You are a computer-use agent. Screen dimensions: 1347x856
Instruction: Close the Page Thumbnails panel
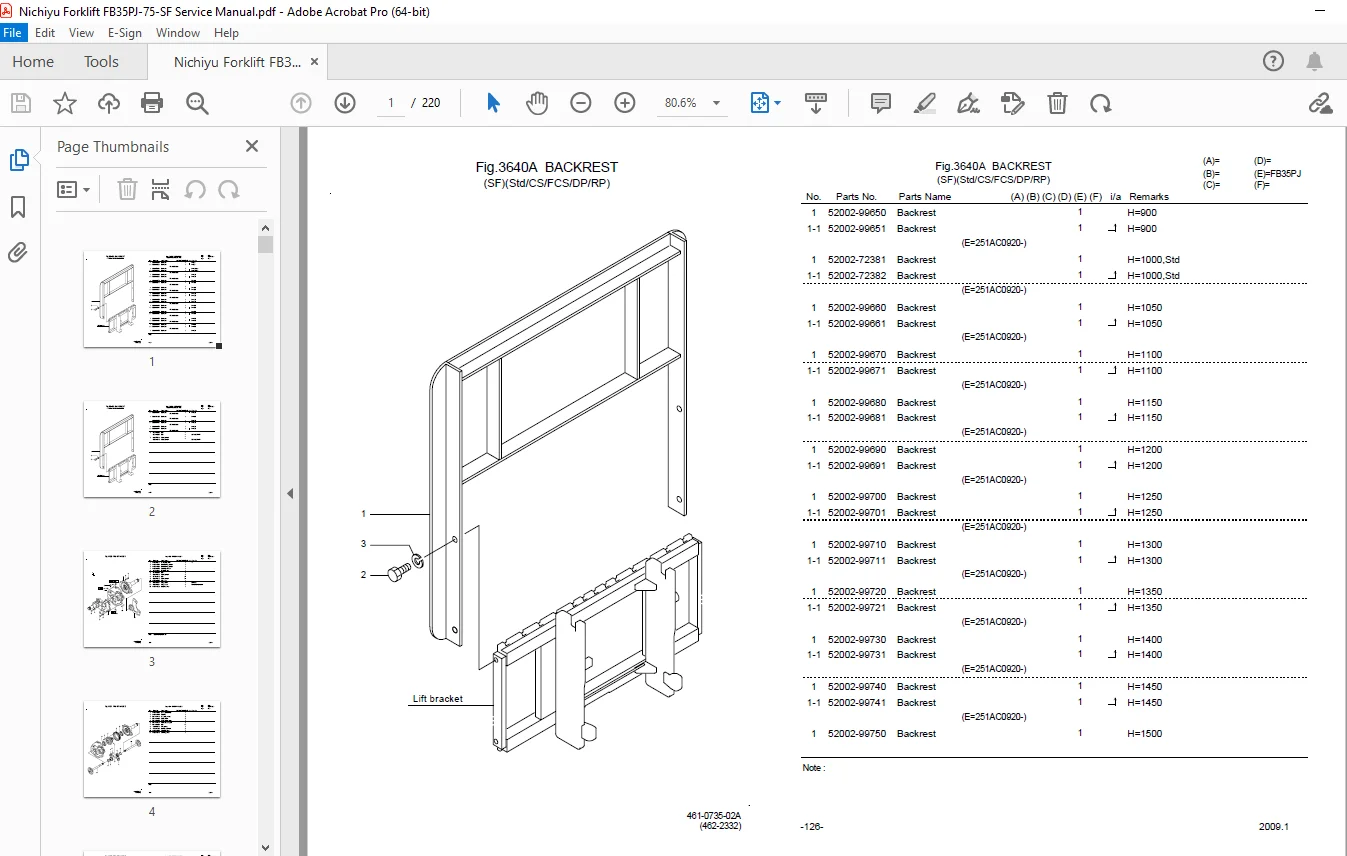pos(252,146)
